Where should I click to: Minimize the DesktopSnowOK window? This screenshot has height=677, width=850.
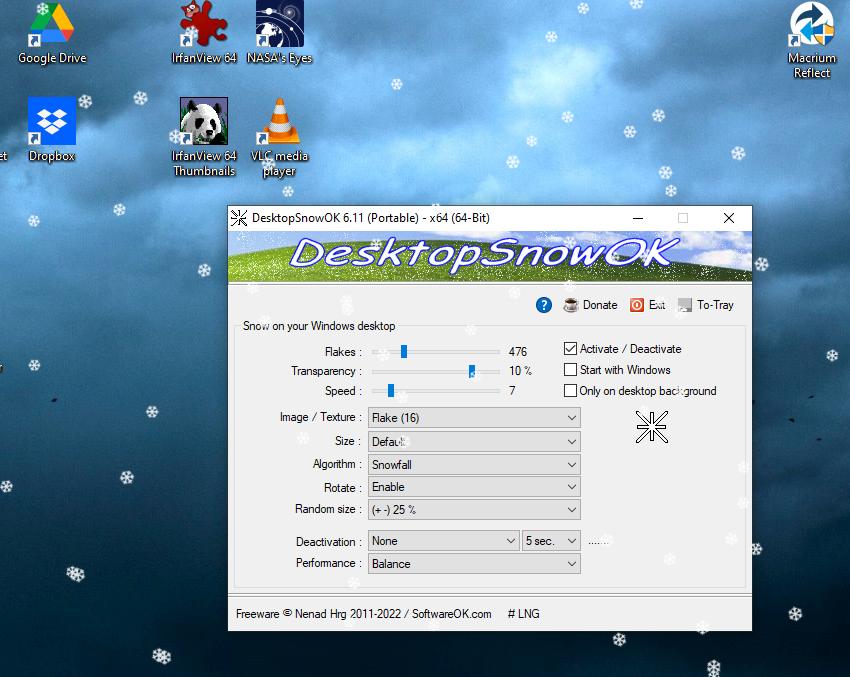coord(638,218)
